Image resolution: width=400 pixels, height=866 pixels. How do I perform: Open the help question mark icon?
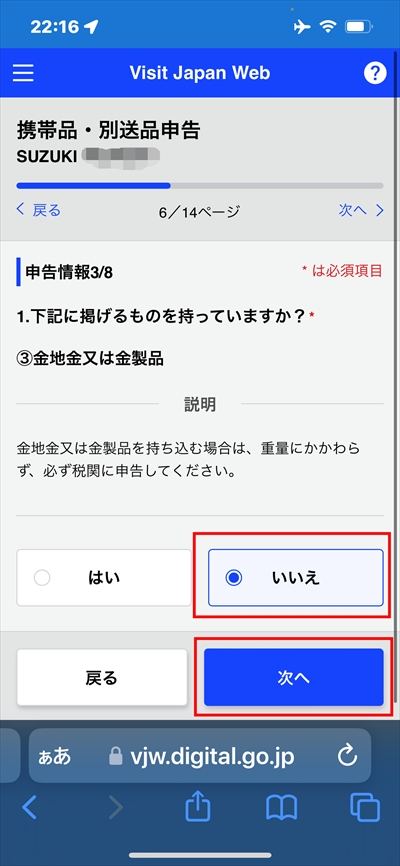[375, 73]
